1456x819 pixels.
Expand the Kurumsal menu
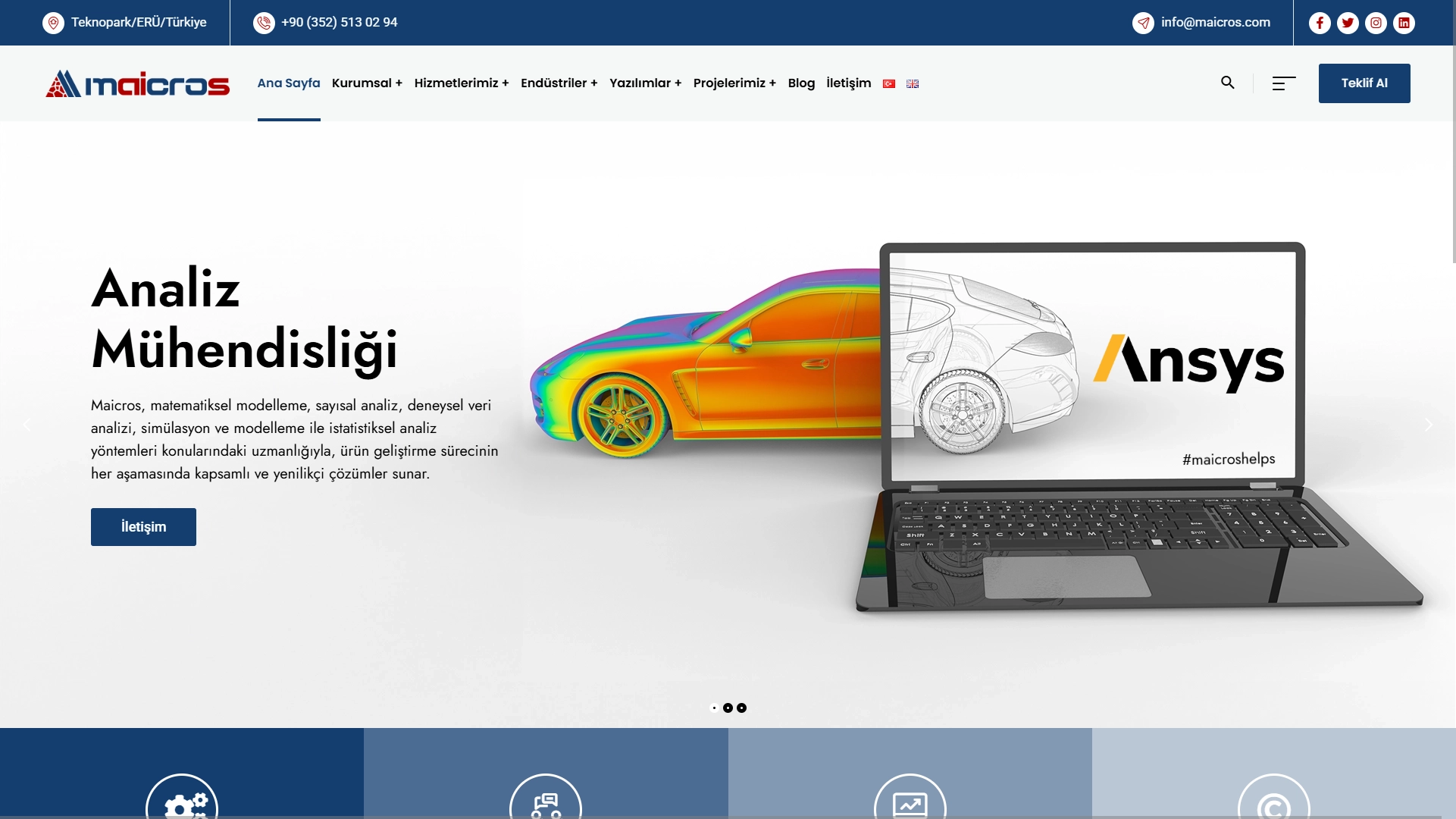point(367,83)
